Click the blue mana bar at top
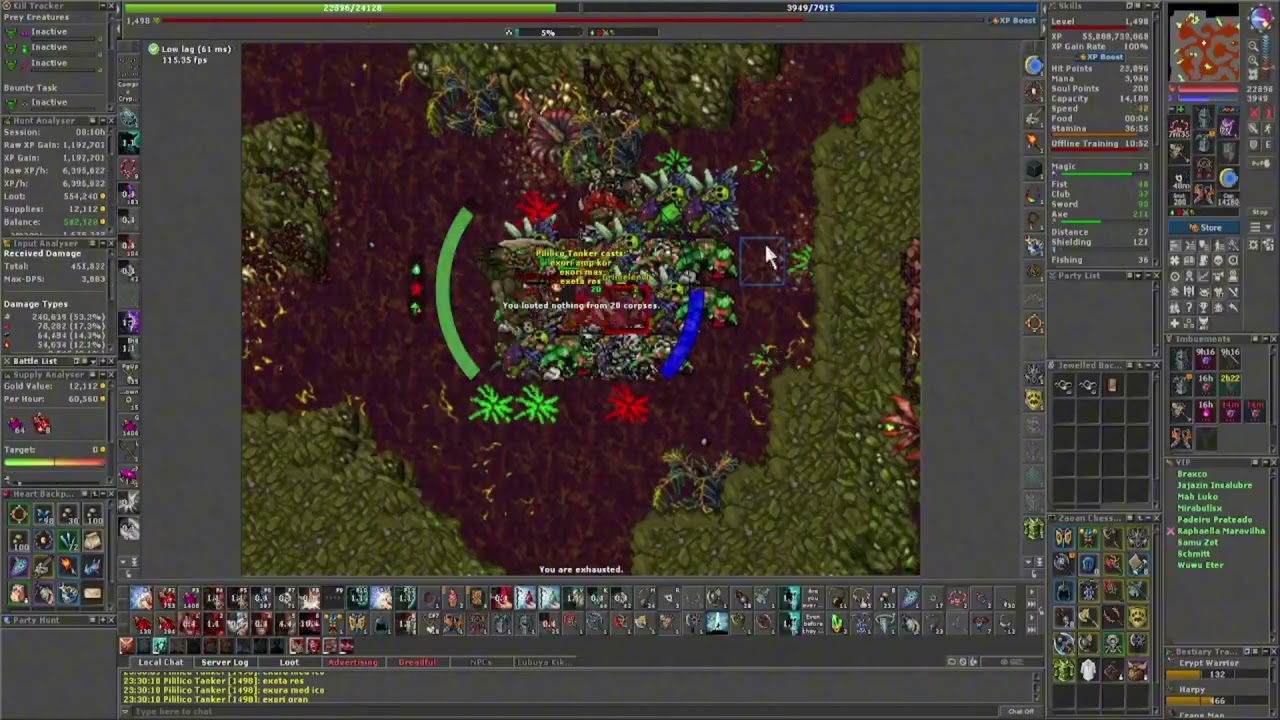1280x720 pixels. coord(810,8)
